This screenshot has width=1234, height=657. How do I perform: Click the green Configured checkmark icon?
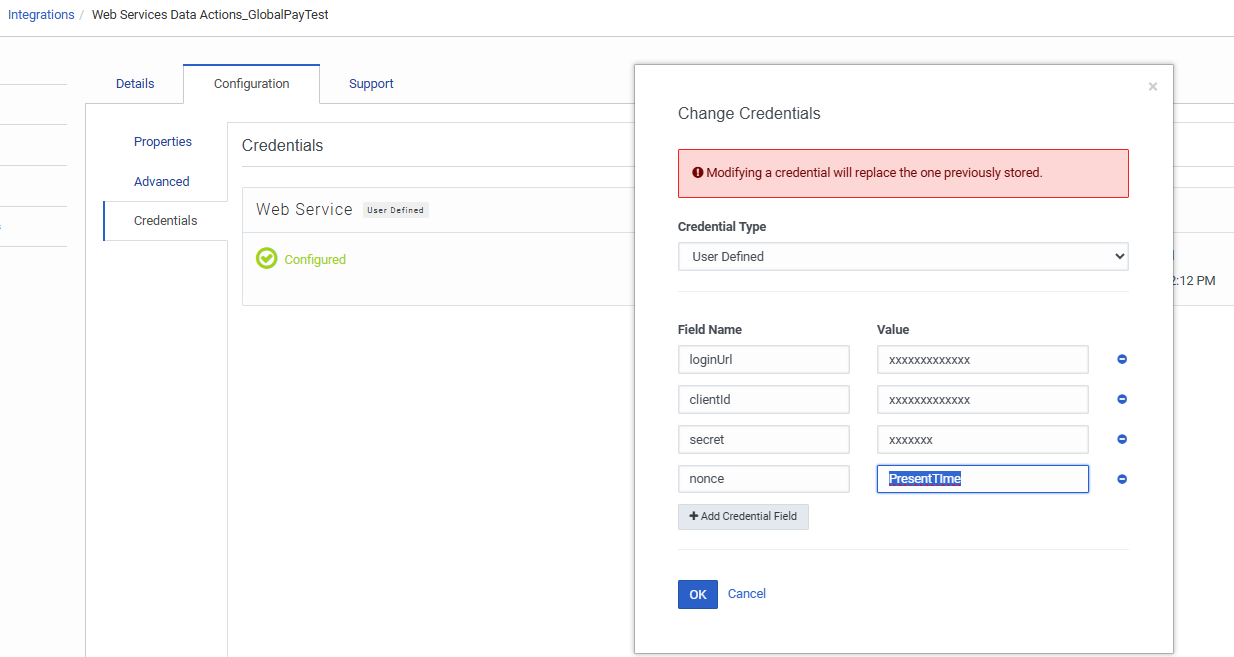pyautogui.click(x=266, y=259)
